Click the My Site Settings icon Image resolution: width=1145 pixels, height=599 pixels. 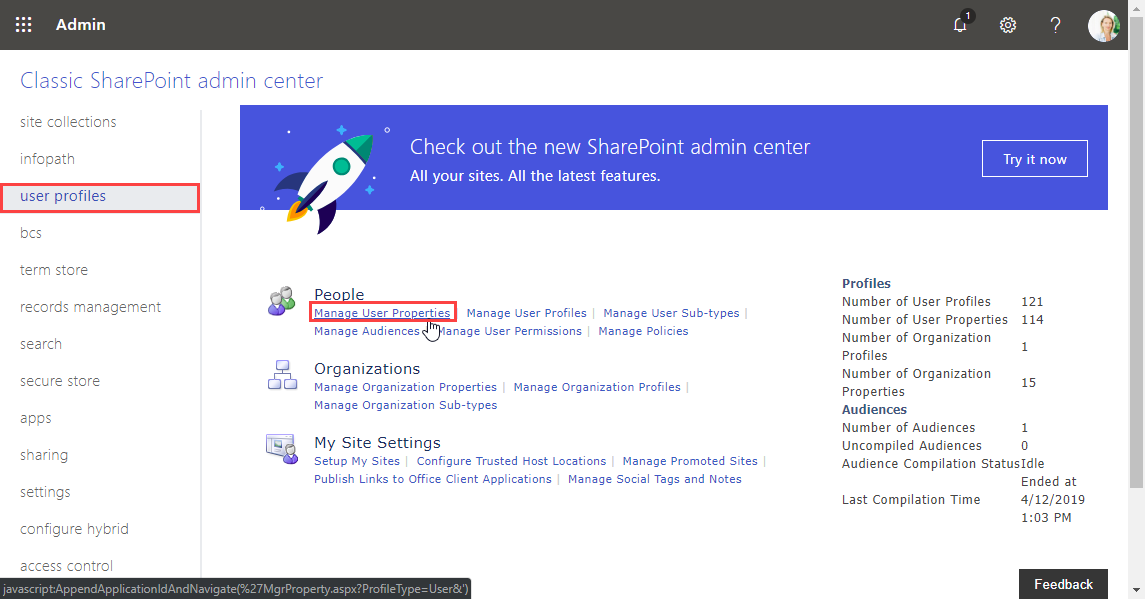coord(282,449)
